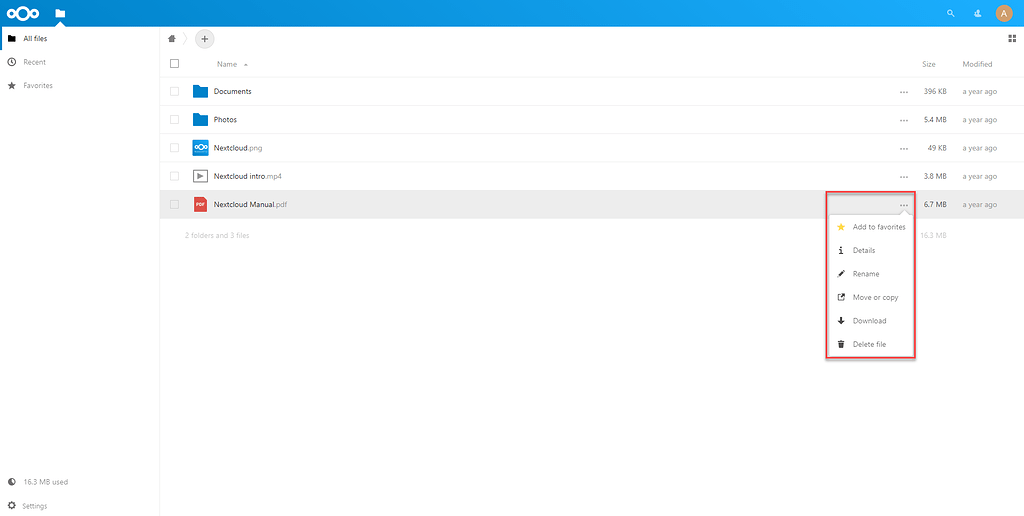The image size is (1024, 516).
Task: Click the 3.8 MB size value
Action: (x=936, y=176)
